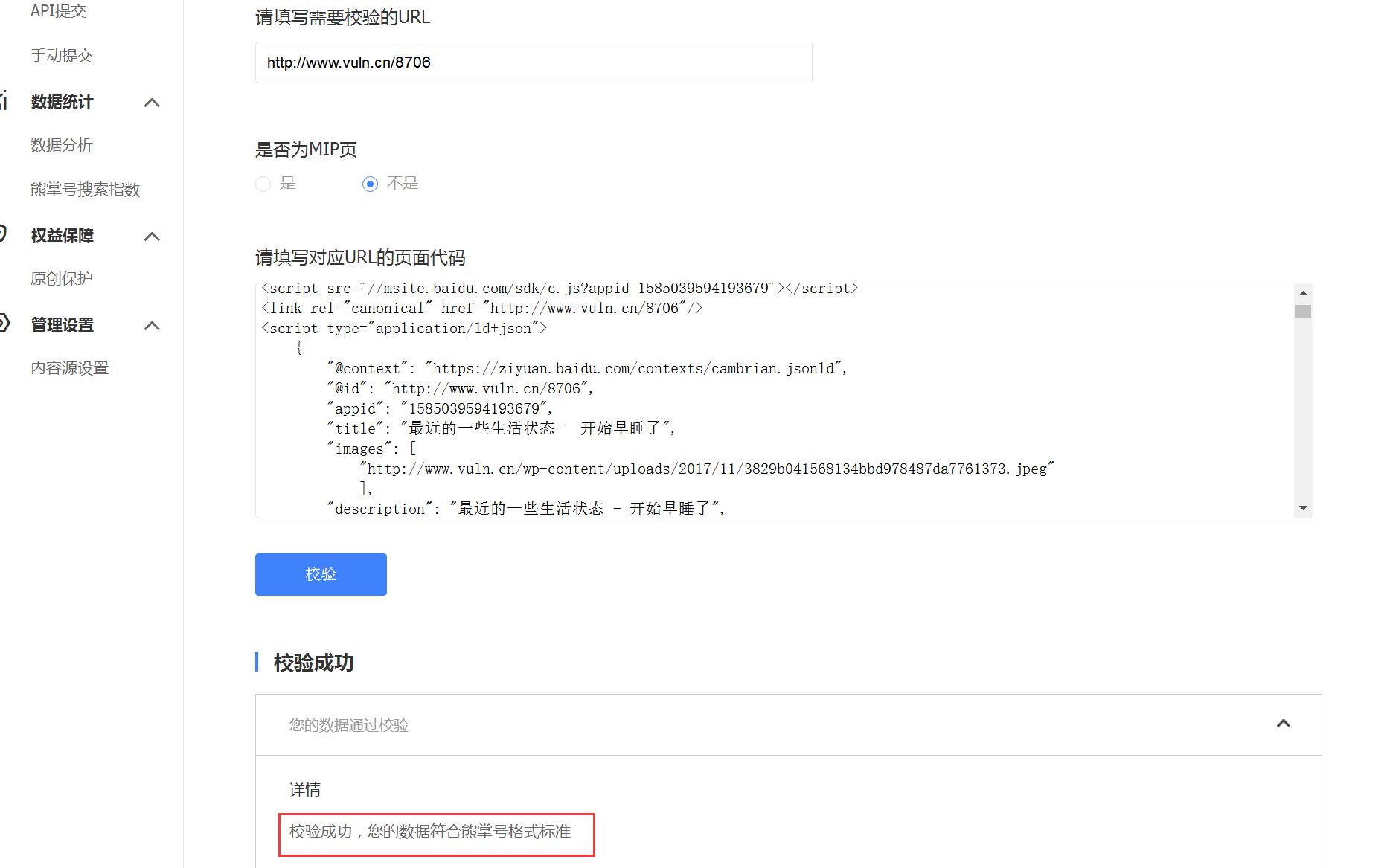
Task: Click the URL input field with vuln.cn/8706
Action: click(x=534, y=62)
